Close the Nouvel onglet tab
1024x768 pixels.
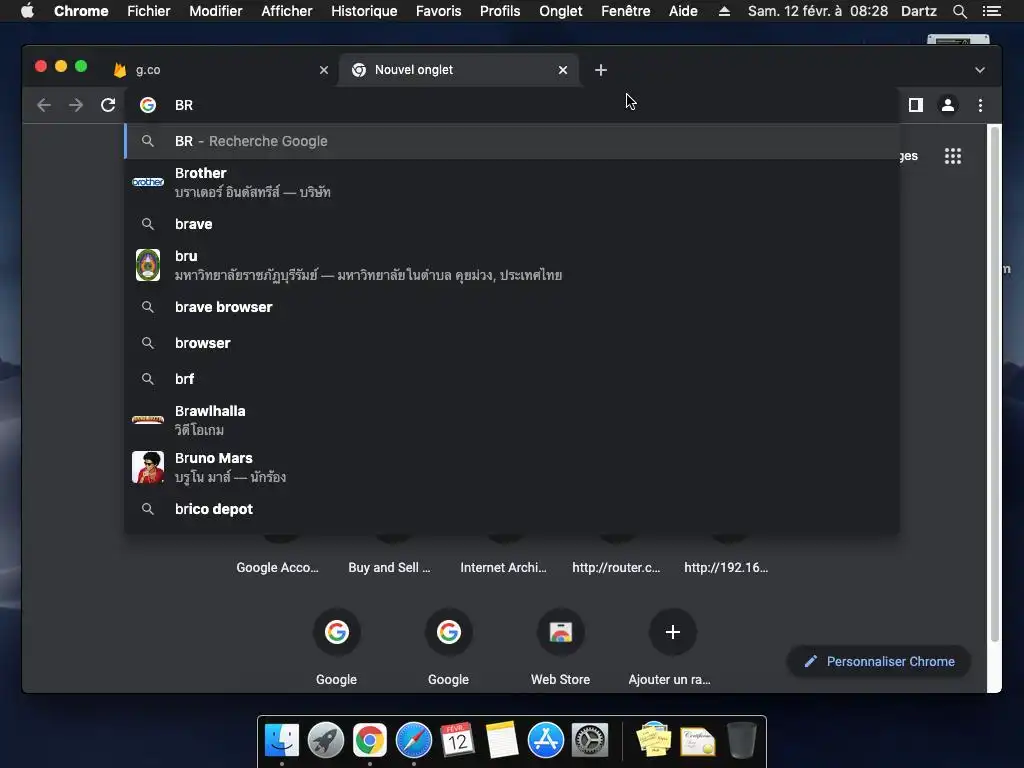pos(562,70)
